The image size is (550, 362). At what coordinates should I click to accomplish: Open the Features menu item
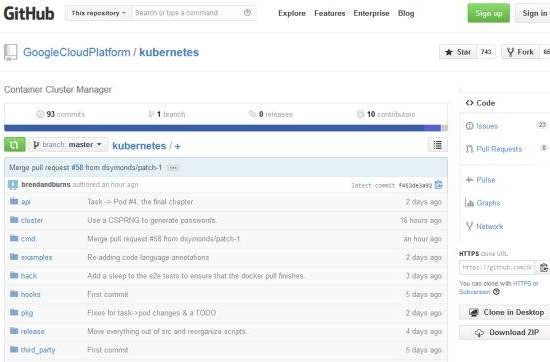point(330,13)
